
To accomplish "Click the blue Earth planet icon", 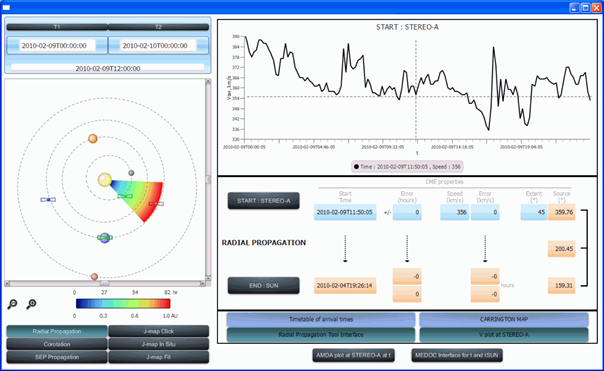I will point(104,238).
